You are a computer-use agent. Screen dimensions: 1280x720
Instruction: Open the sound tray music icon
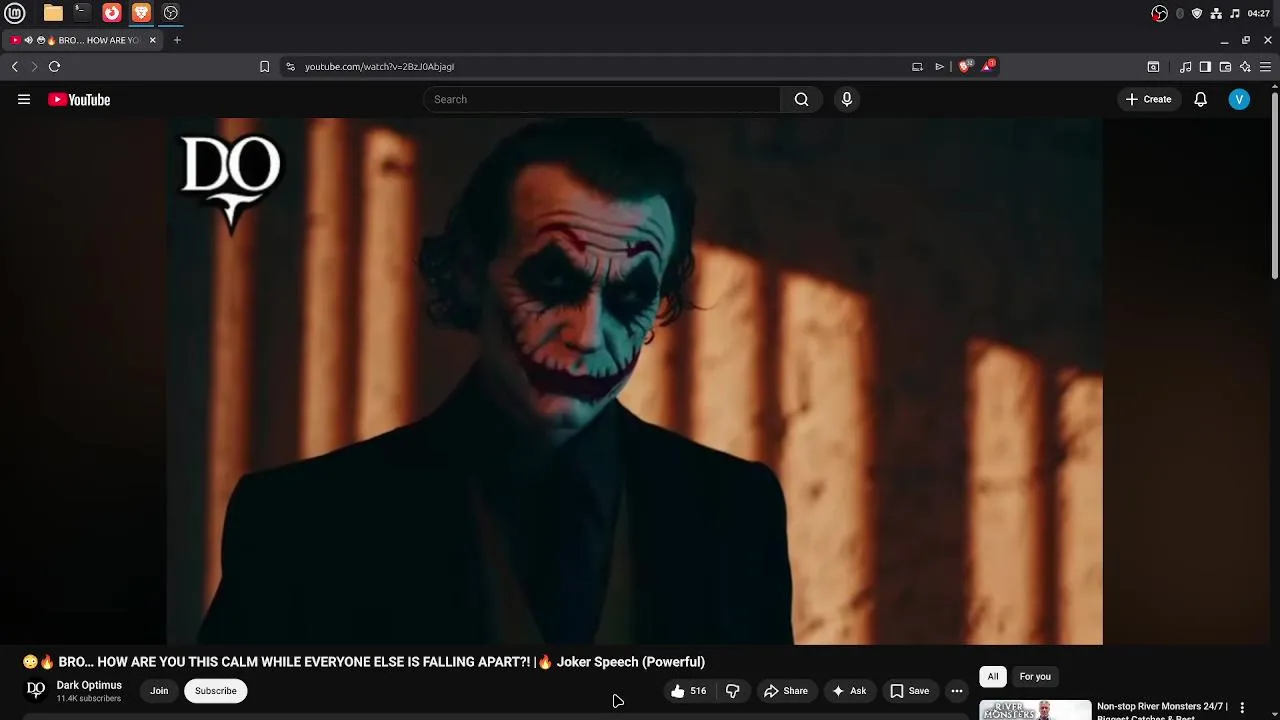pyautogui.click(x=1235, y=13)
